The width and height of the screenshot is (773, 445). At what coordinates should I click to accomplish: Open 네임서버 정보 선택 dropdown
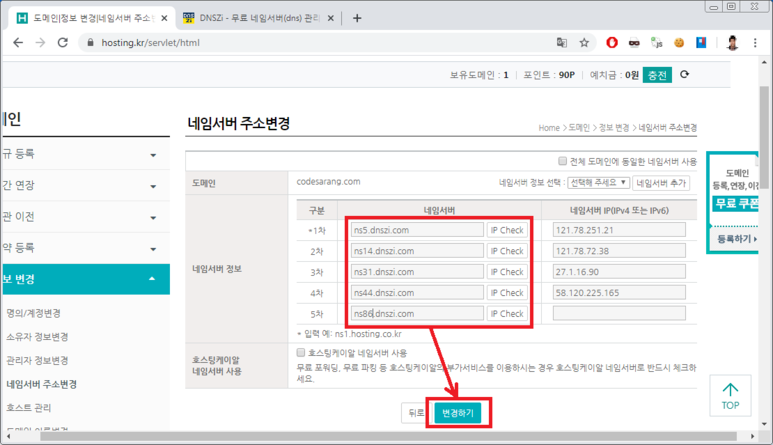(598, 183)
